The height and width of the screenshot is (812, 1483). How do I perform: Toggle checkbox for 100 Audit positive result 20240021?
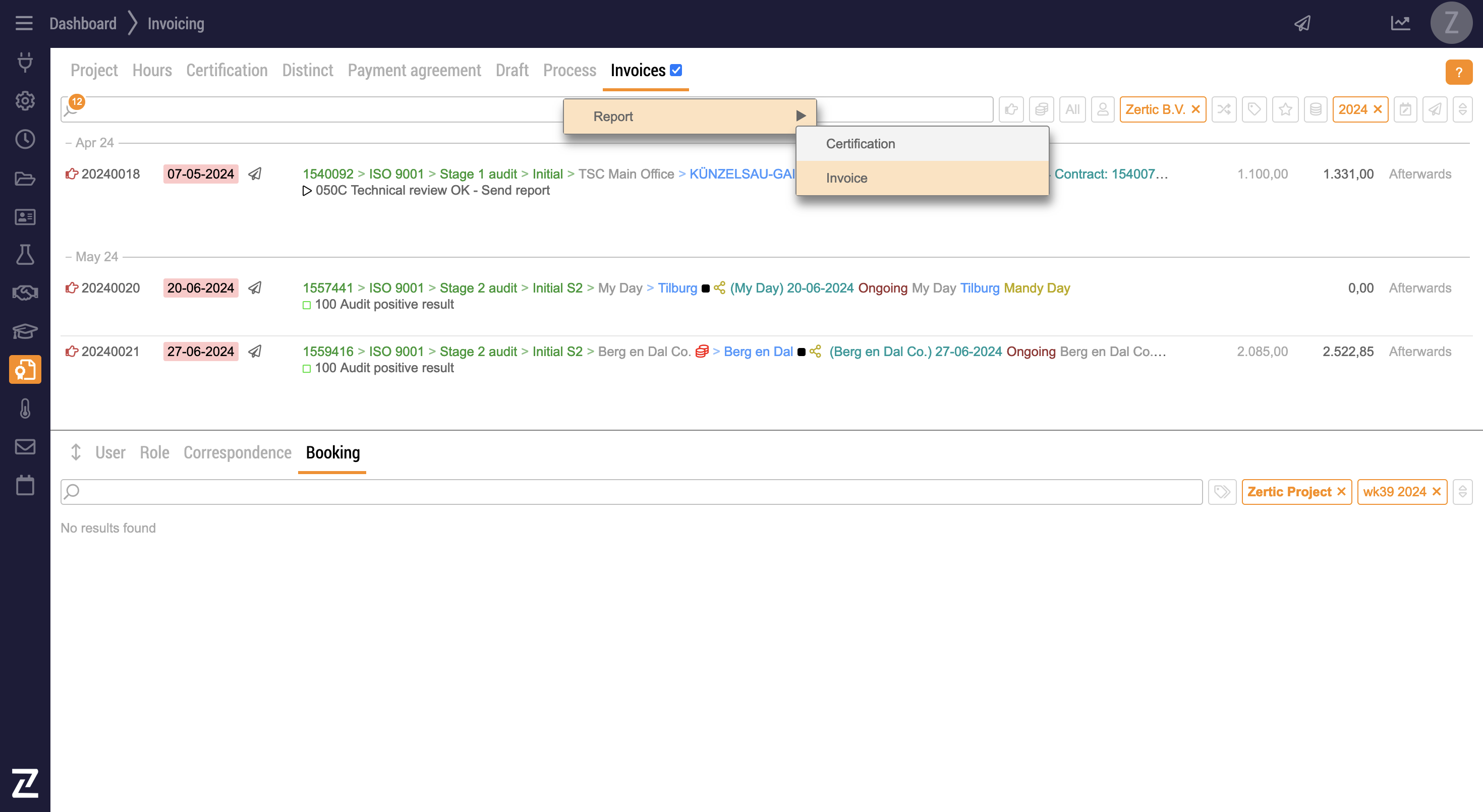[307, 368]
